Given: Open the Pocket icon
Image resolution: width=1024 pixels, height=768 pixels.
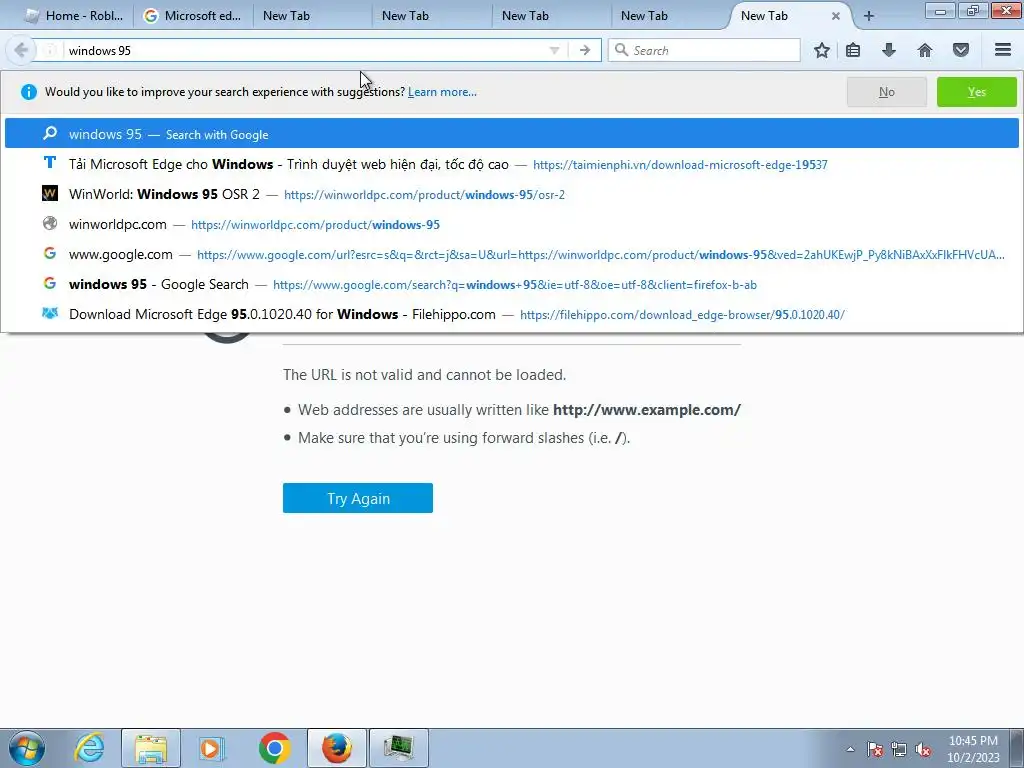Looking at the screenshot, I should [961, 50].
